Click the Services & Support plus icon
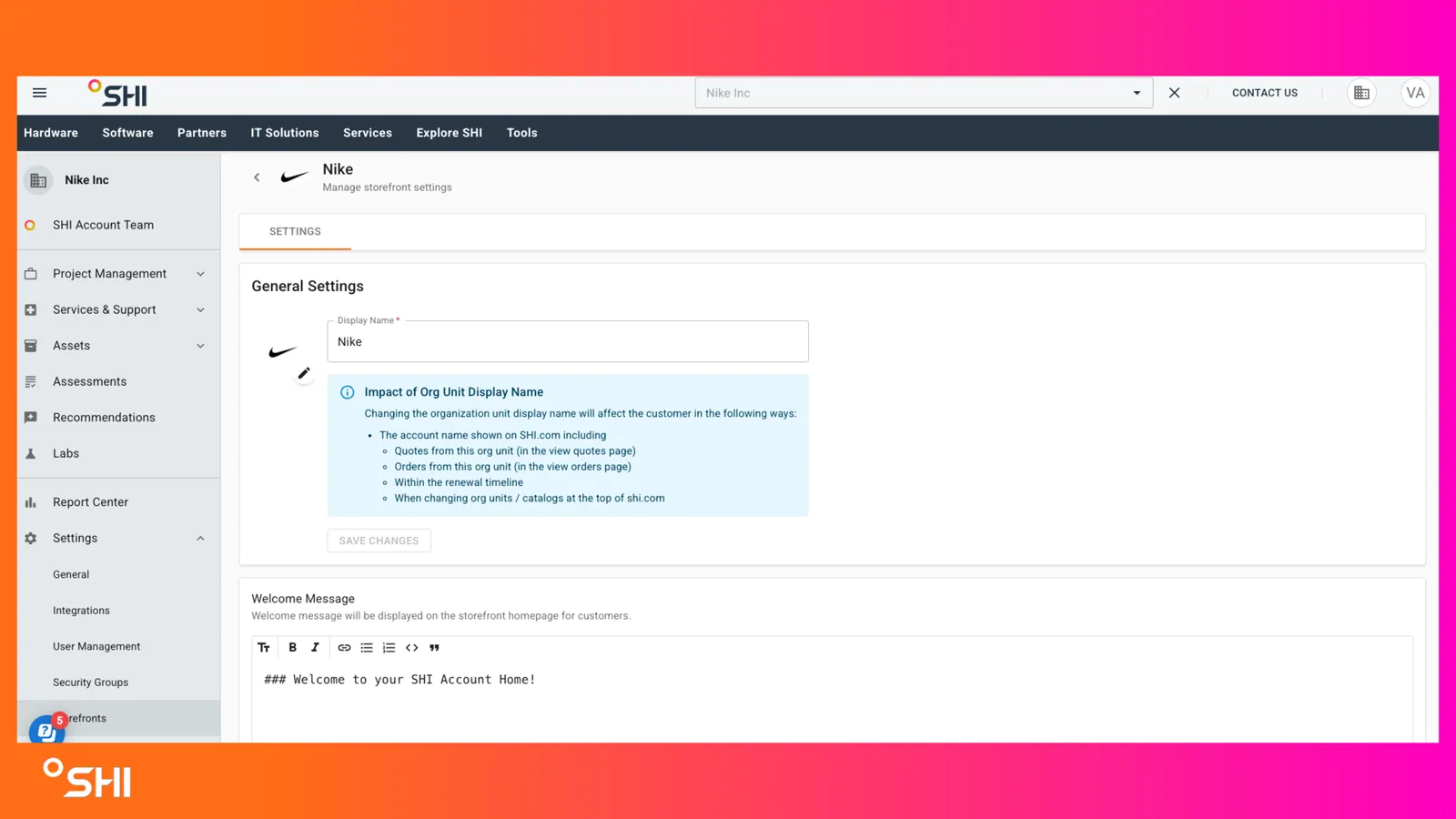This screenshot has height=819, width=1456. (31, 309)
